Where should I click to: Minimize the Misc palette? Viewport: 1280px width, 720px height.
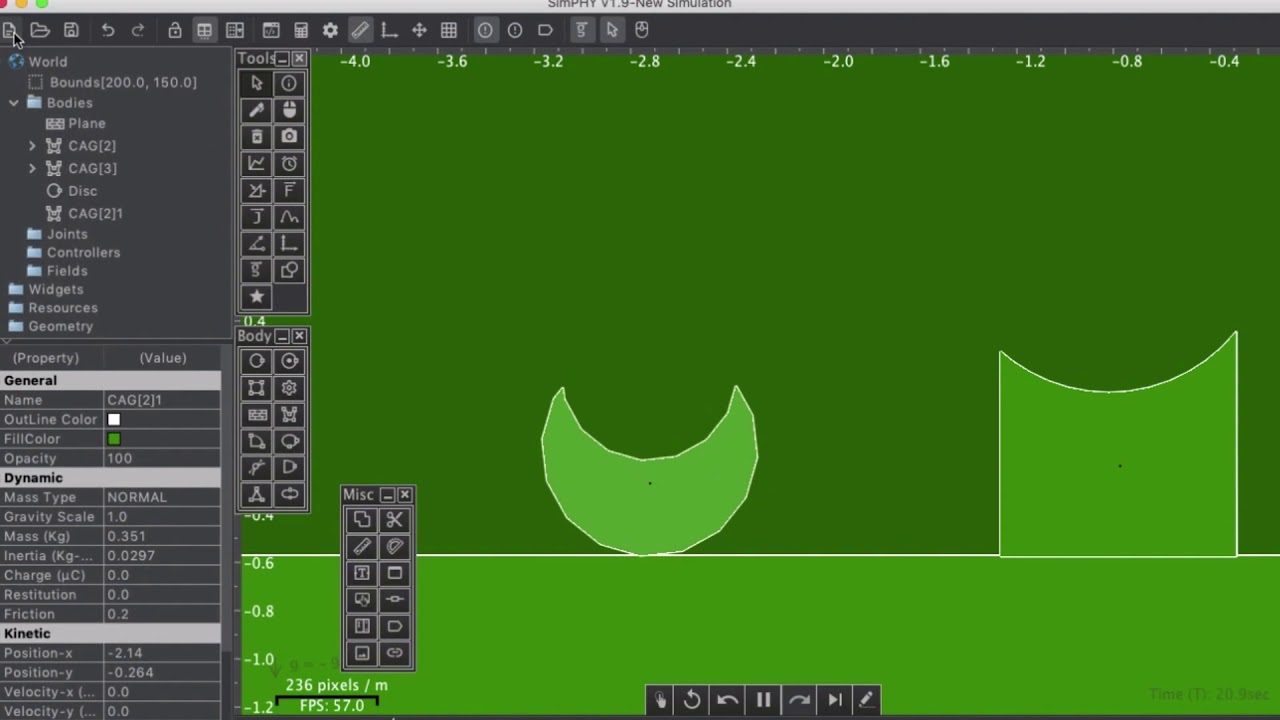[387, 495]
